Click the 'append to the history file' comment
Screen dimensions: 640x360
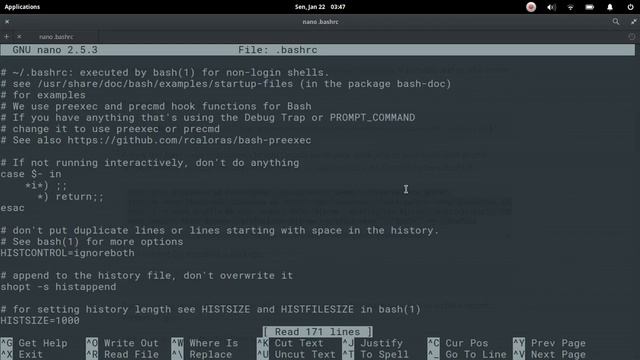pyautogui.click(x=147, y=276)
